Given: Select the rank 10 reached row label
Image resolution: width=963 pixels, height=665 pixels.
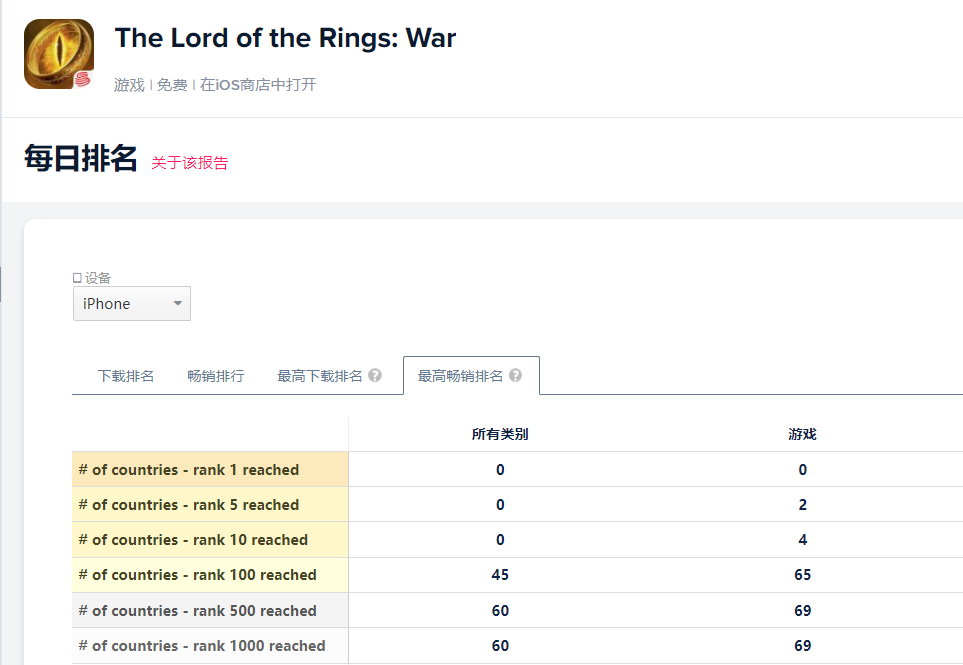Looking at the screenshot, I should pyautogui.click(x=193, y=540).
